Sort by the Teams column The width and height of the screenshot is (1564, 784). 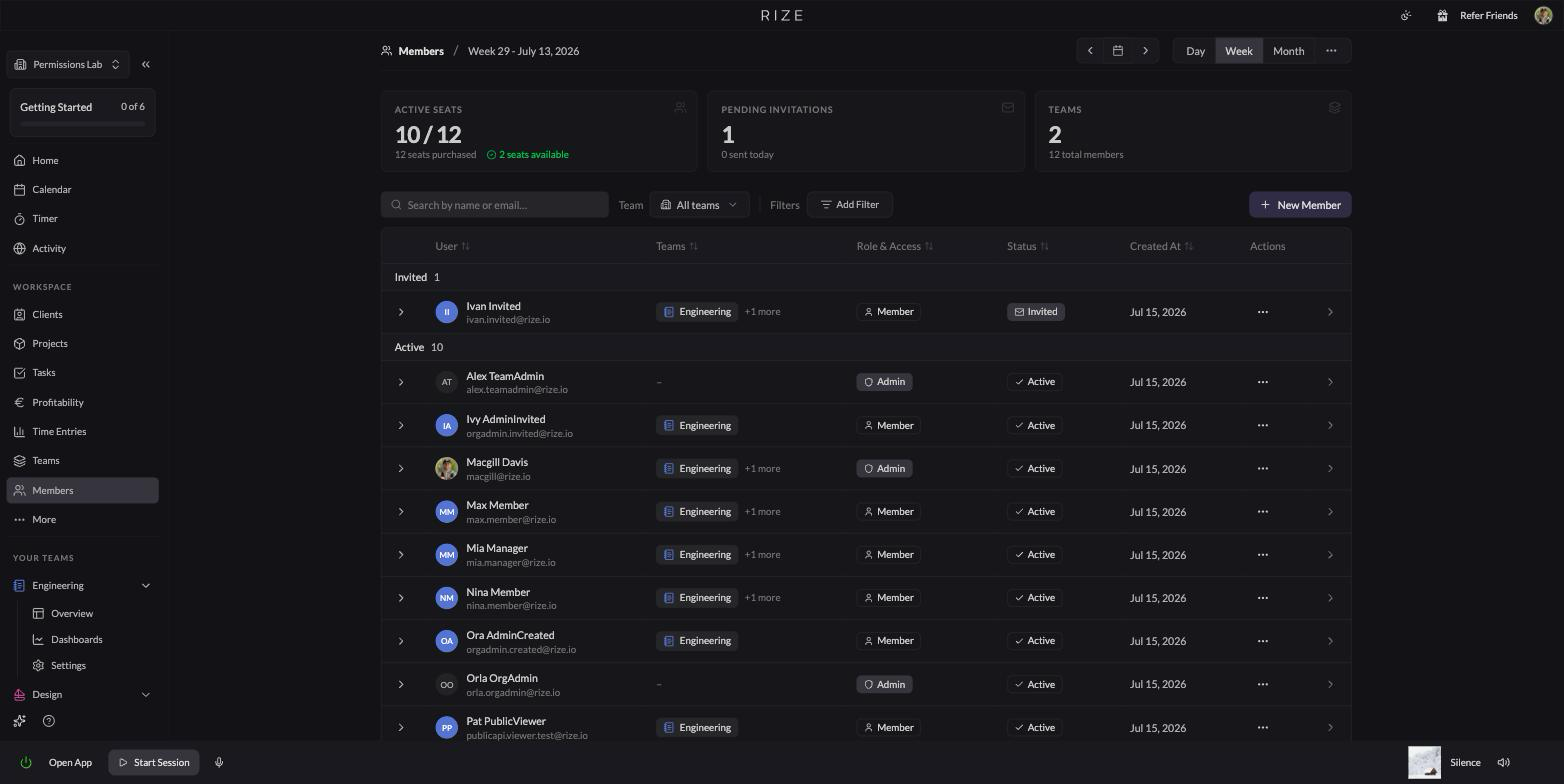tap(677, 246)
